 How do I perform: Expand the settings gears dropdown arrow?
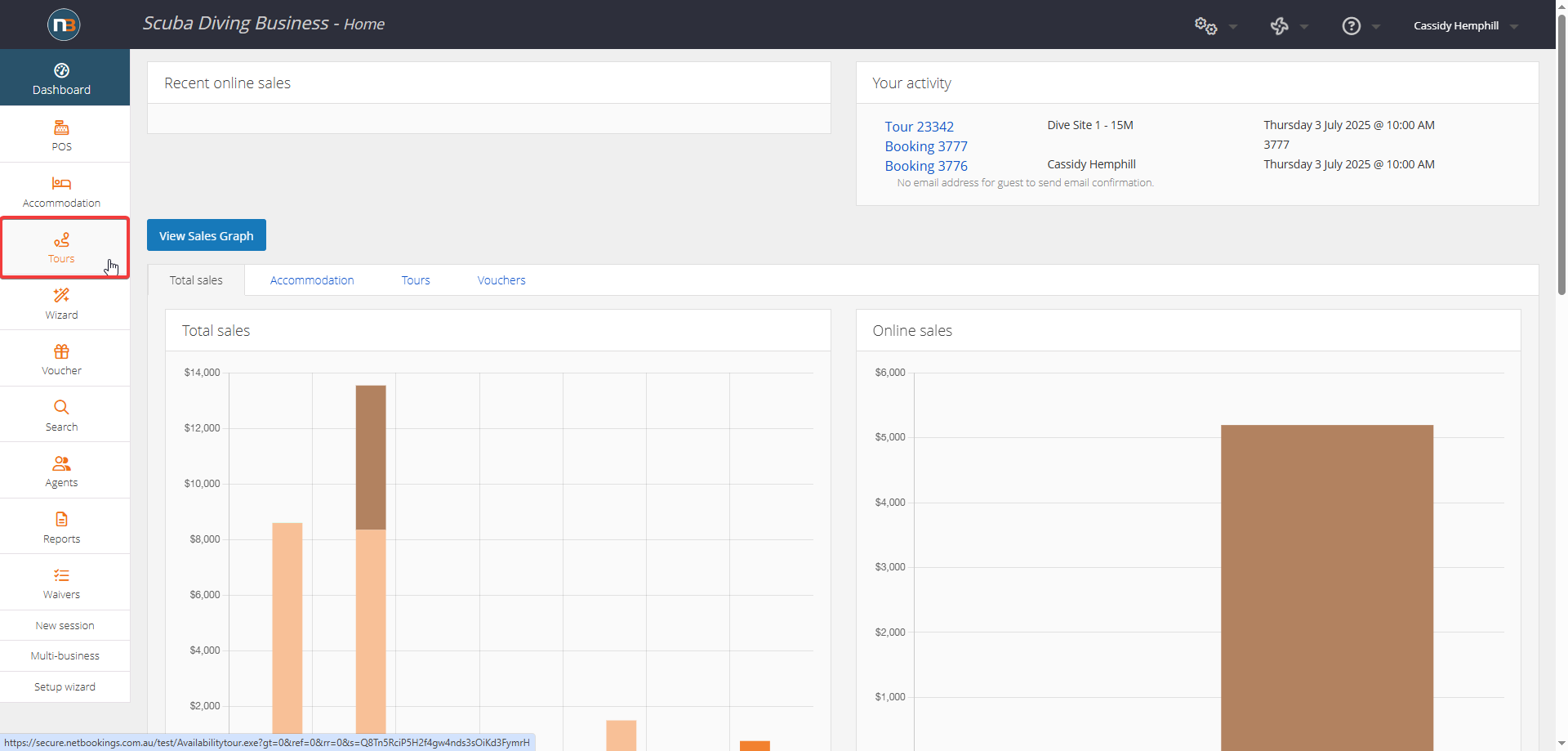[x=1233, y=27]
